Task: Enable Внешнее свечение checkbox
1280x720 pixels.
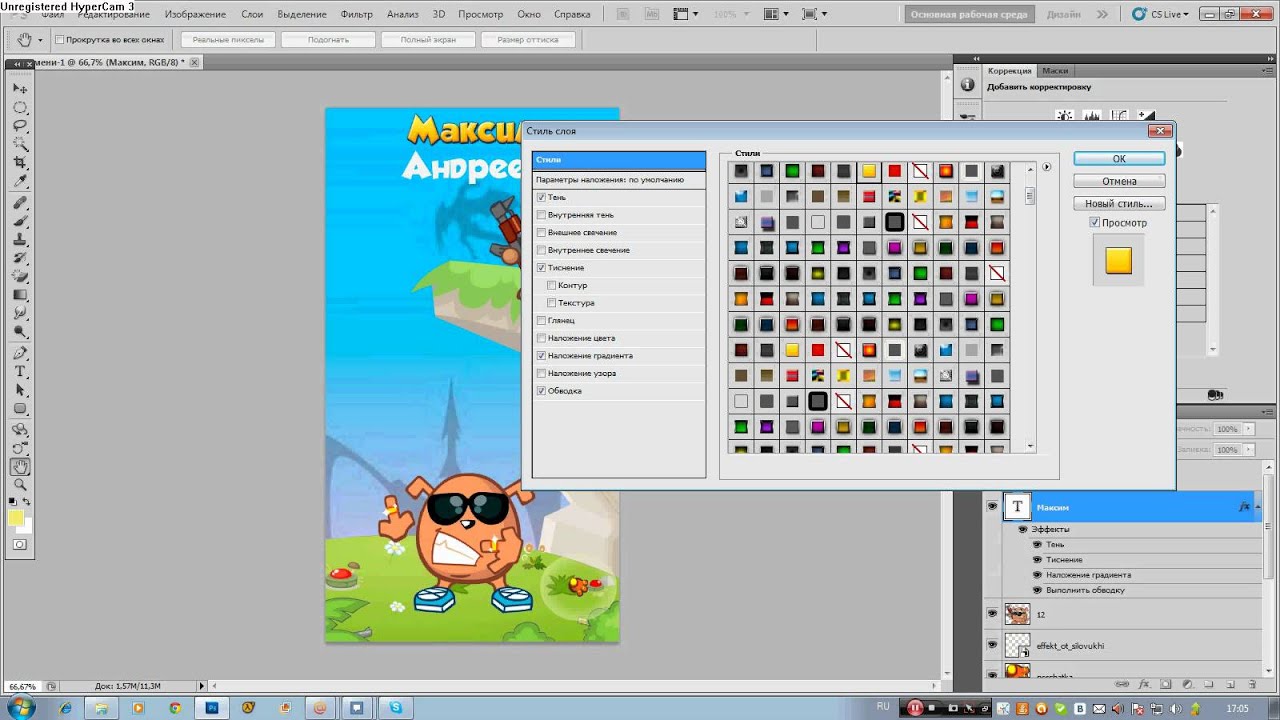Action: point(541,232)
